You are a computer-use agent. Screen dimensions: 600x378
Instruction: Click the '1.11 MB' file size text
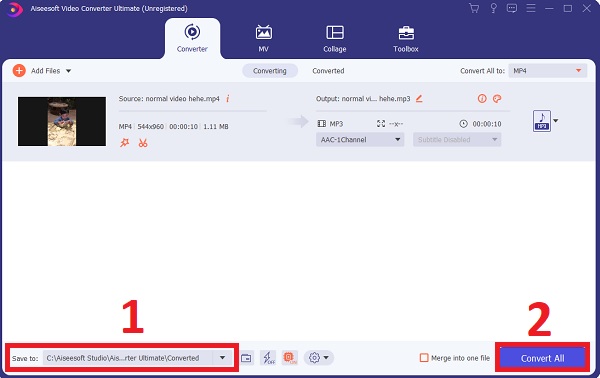(x=216, y=127)
